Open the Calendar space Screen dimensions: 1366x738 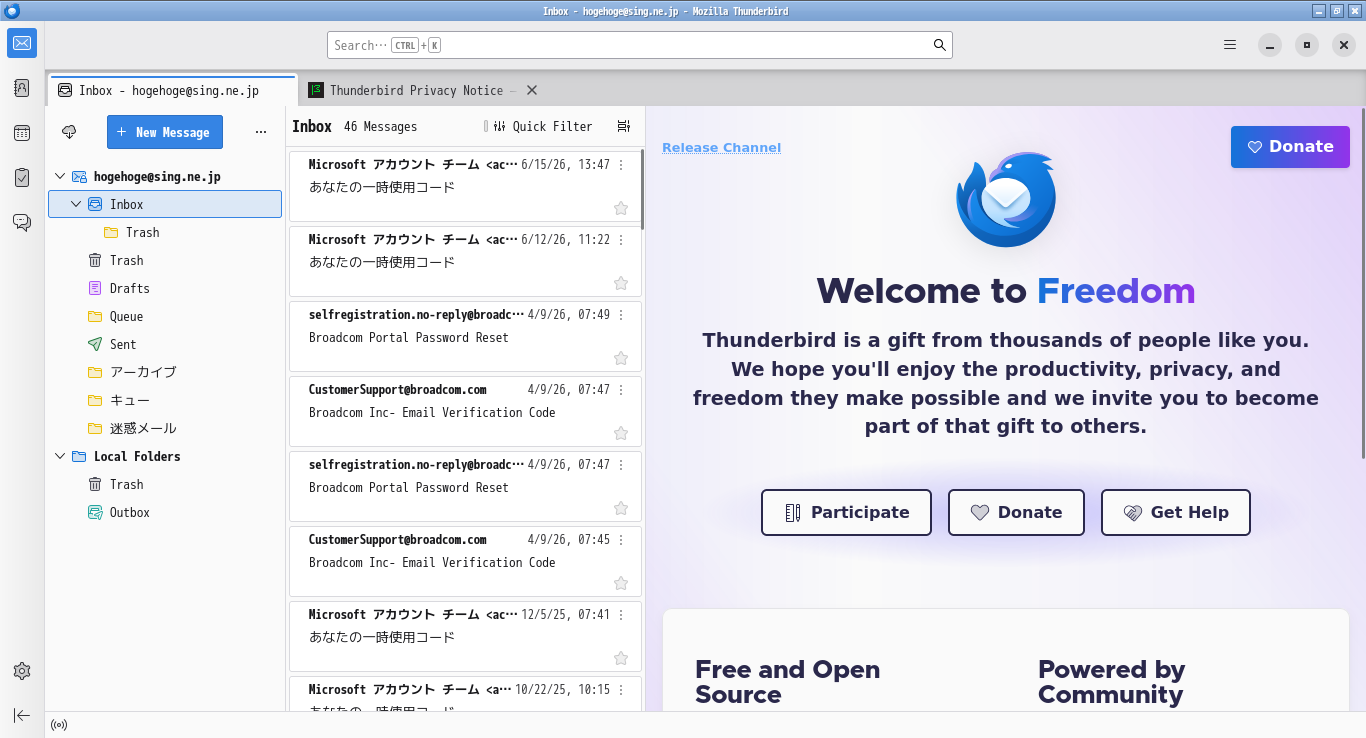point(22,133)
